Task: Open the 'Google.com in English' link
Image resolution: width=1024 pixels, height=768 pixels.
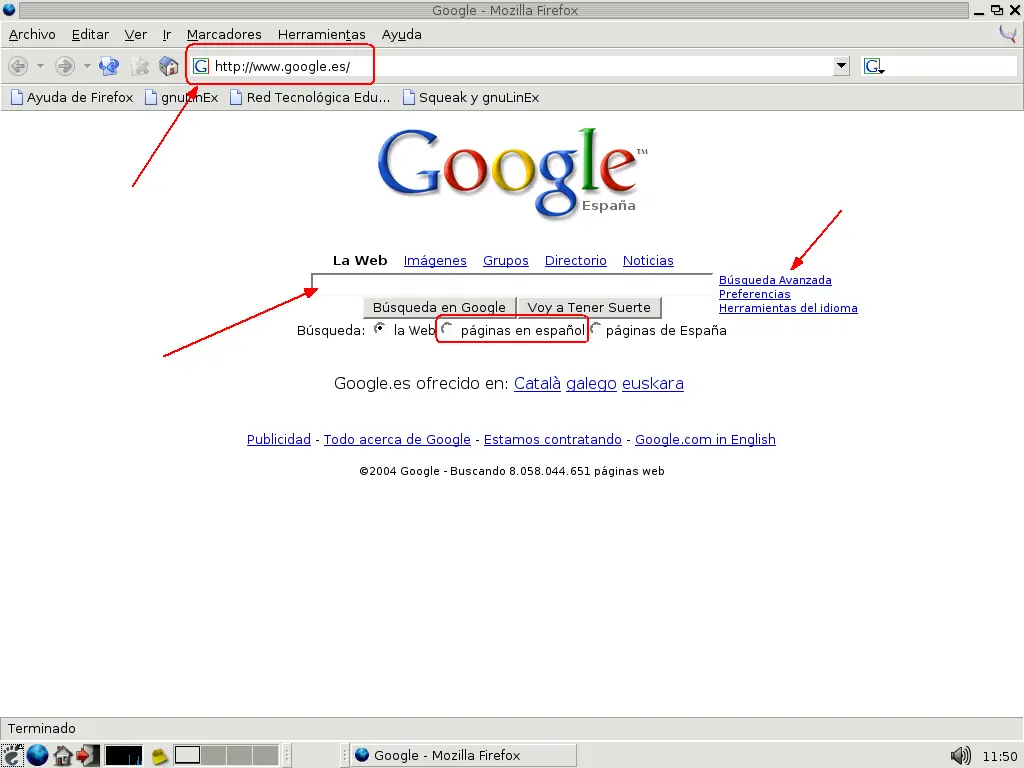Action: [705, 440]
